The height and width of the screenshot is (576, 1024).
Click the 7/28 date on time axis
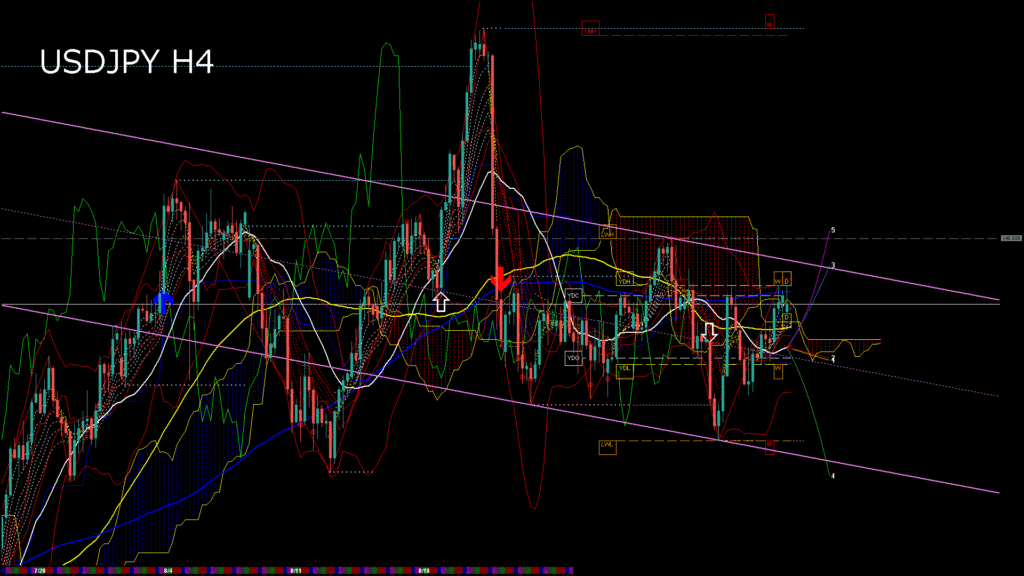[x=41, y=570]
